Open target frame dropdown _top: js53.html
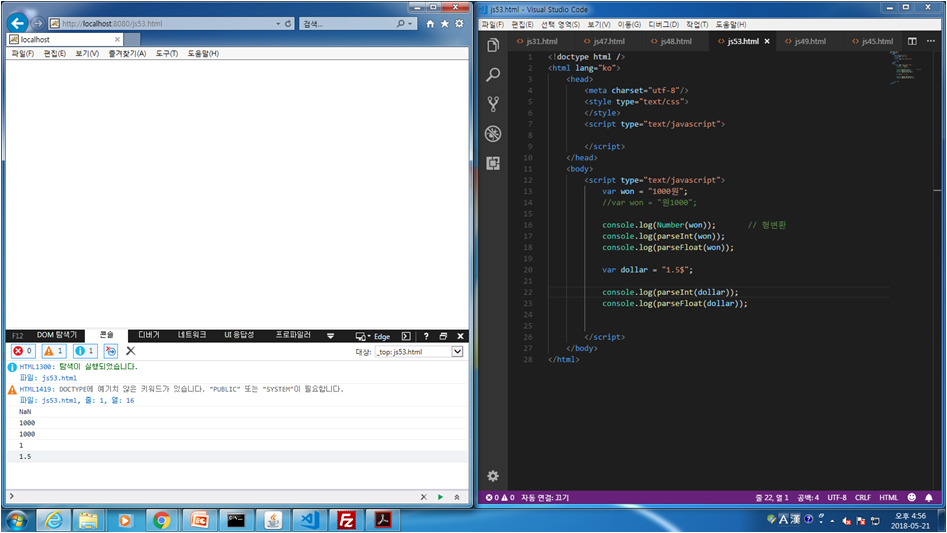The image size is (947, 533). (x=419, y=351)
